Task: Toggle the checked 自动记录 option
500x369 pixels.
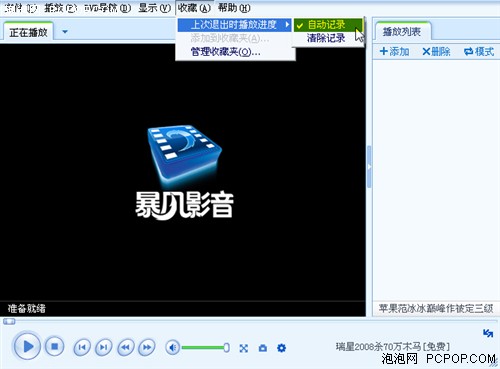Action: tap(328, 25)
